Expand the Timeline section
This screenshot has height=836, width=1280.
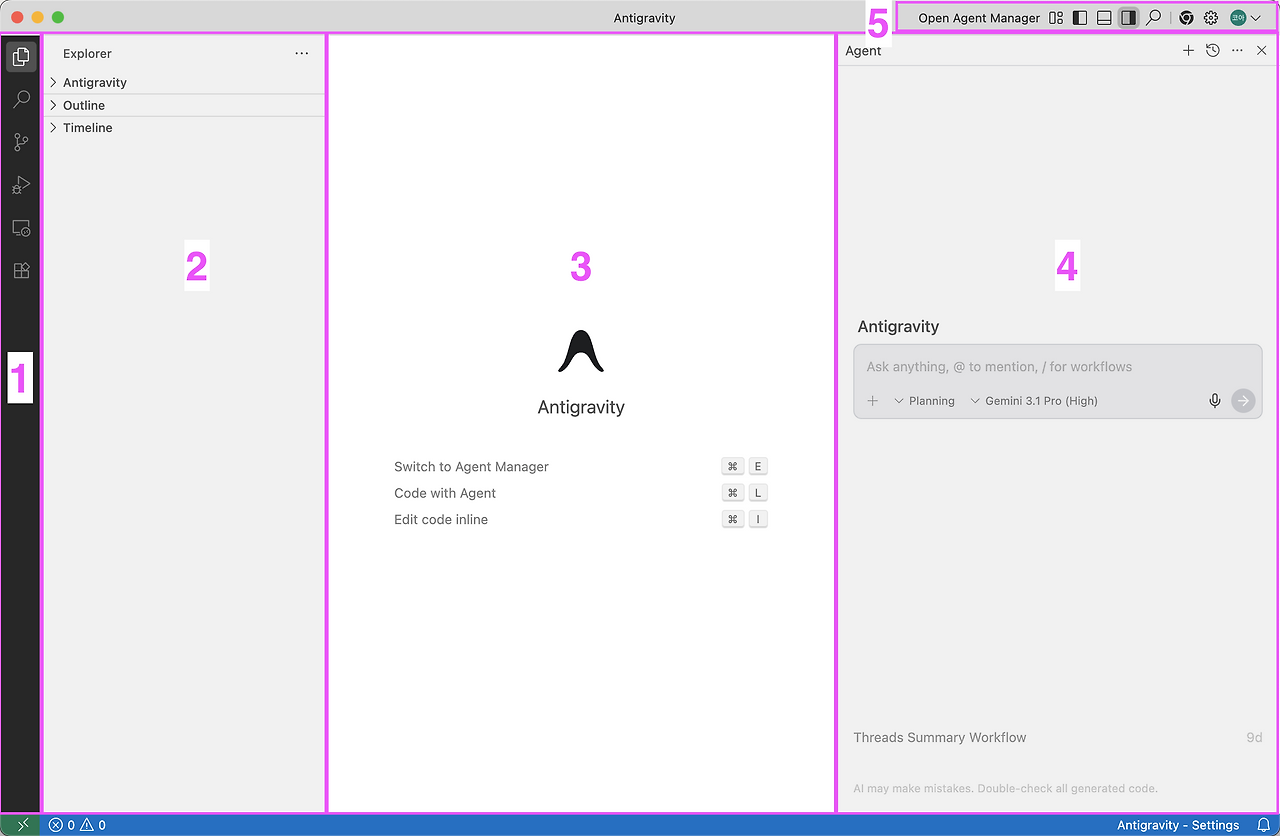185,128
